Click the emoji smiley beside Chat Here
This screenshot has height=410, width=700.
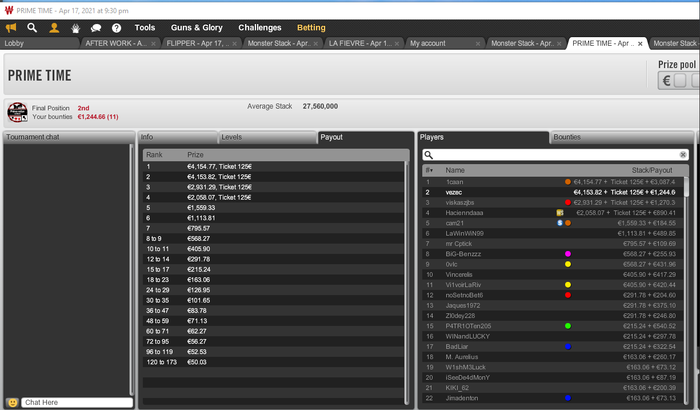(x=13, y=402)
